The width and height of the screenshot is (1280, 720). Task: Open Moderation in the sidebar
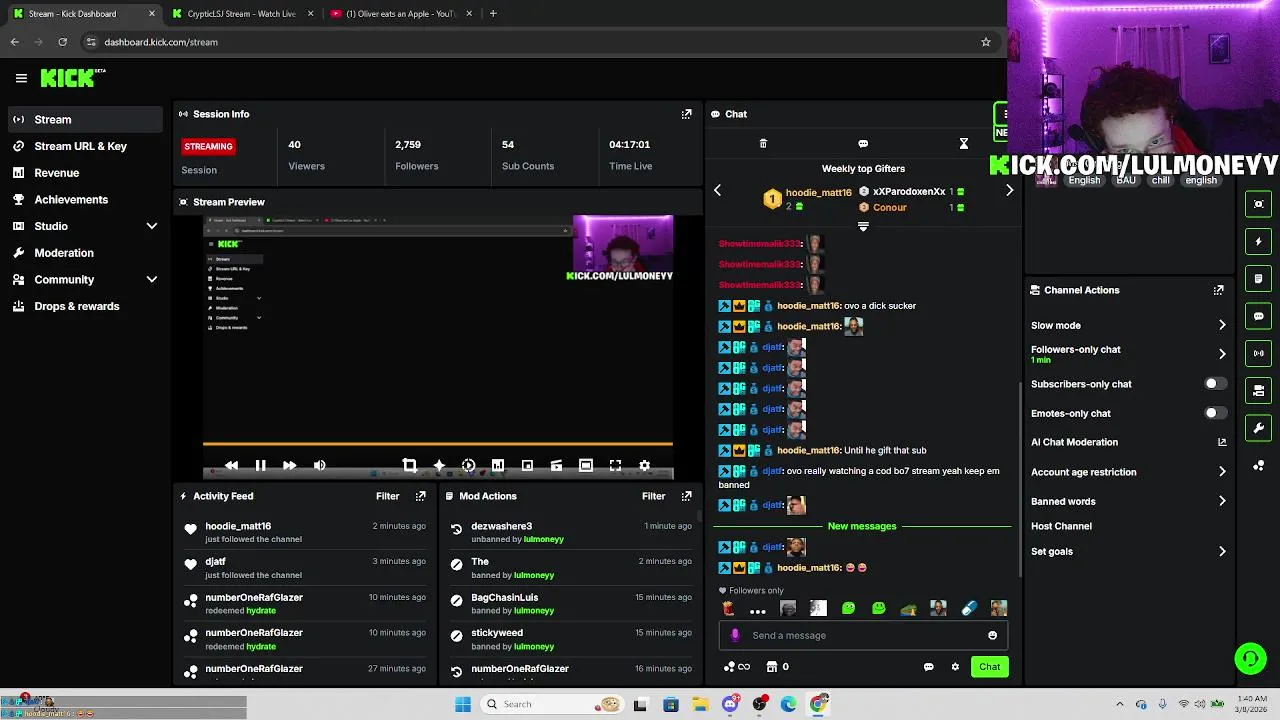pos(85,253)
